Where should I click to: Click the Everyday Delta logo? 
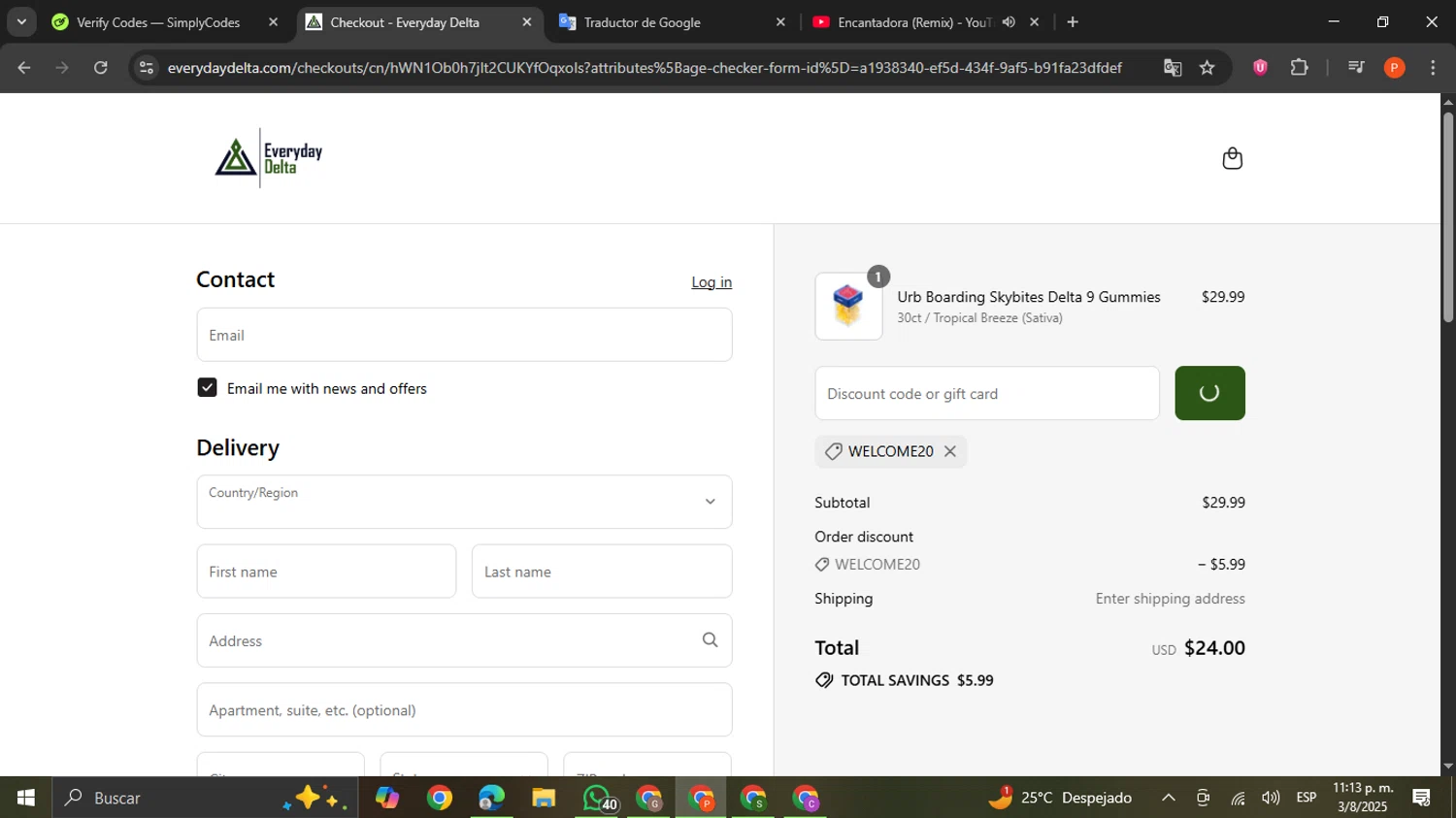click(269, 158)
